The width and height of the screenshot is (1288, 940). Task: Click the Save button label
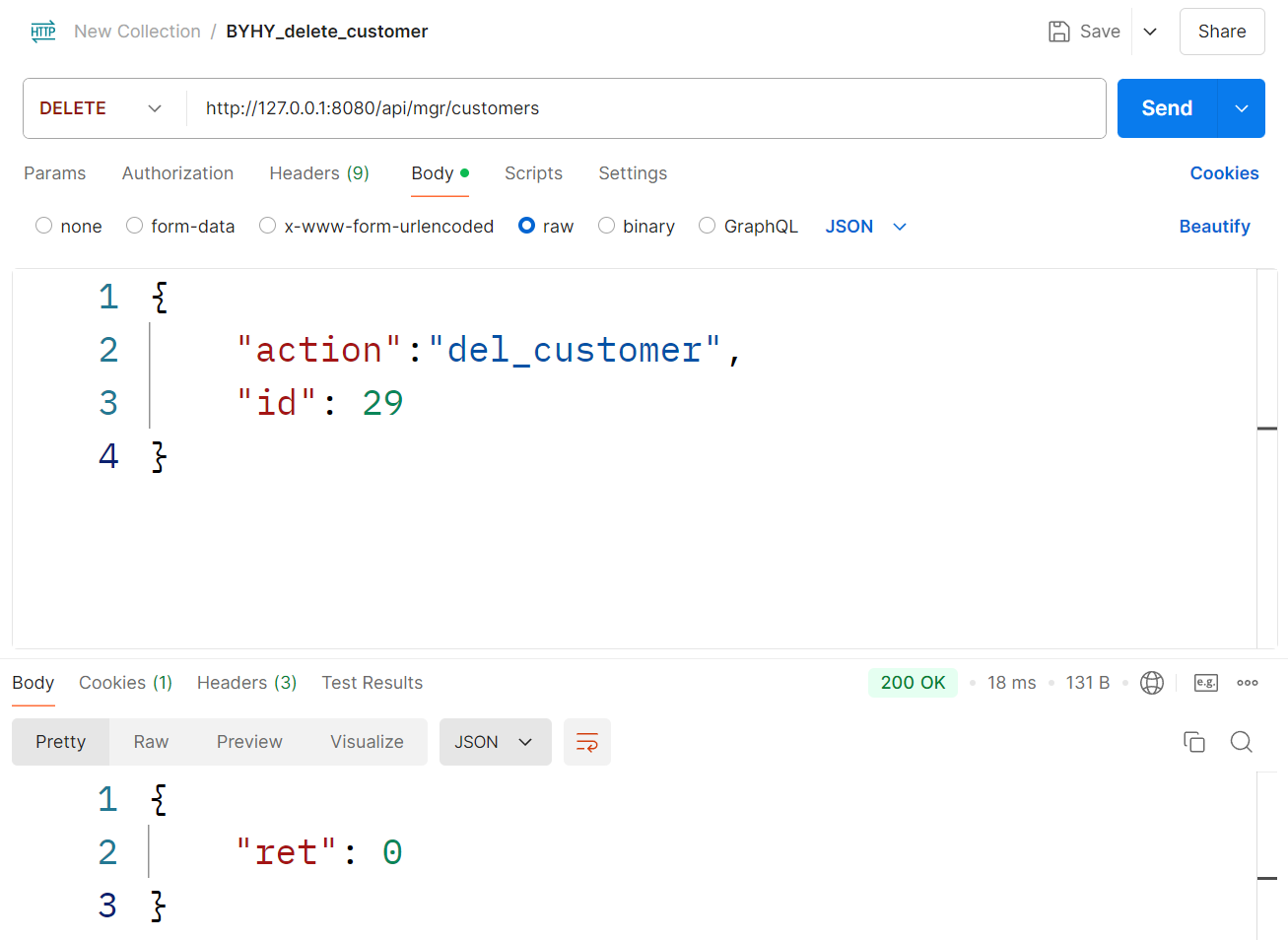pos(1100,32)
